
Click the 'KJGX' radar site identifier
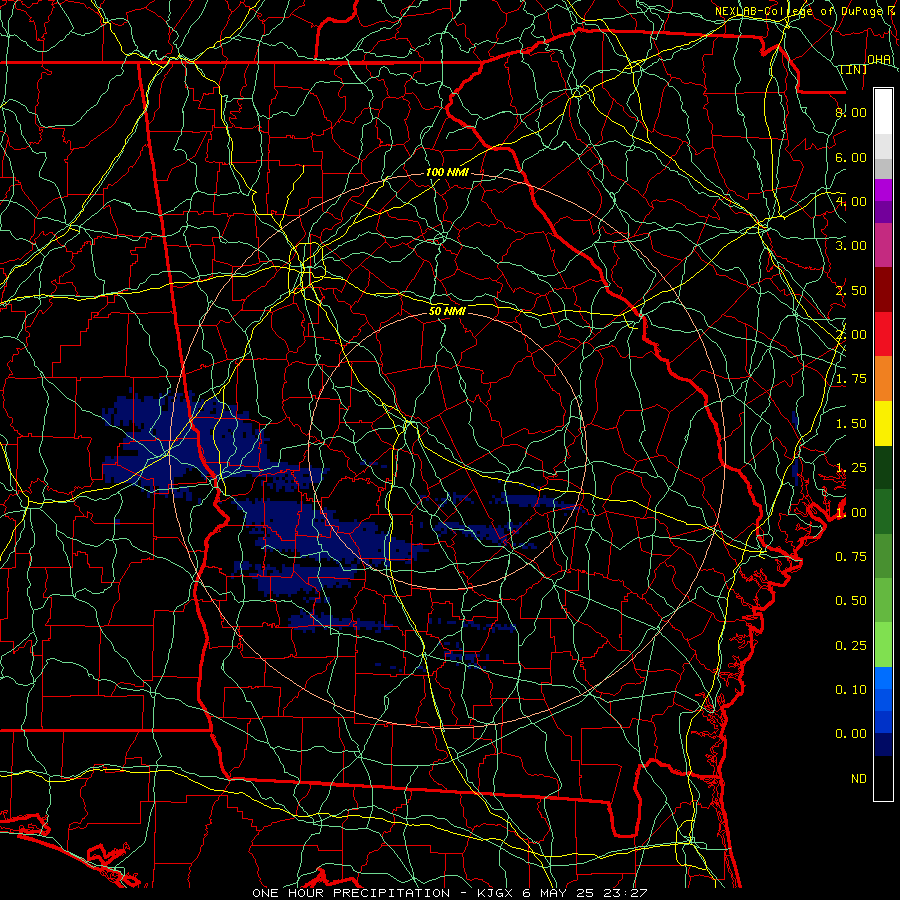[496, 893]
